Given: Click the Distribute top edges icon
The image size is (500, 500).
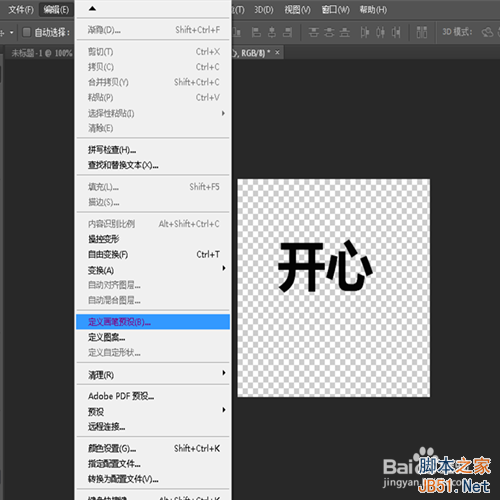Looking at the screenshot, I should (x=313, y=32).
